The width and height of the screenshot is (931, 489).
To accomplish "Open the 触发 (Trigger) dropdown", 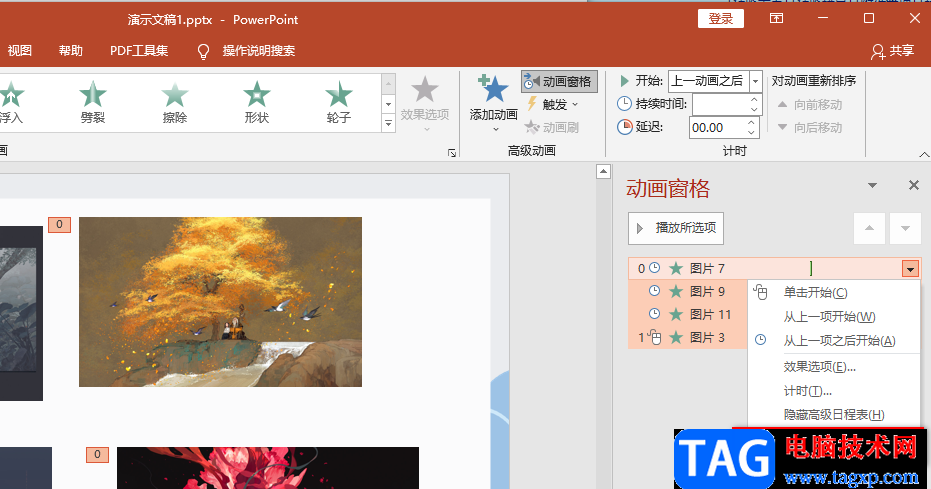I will [552, 104].
